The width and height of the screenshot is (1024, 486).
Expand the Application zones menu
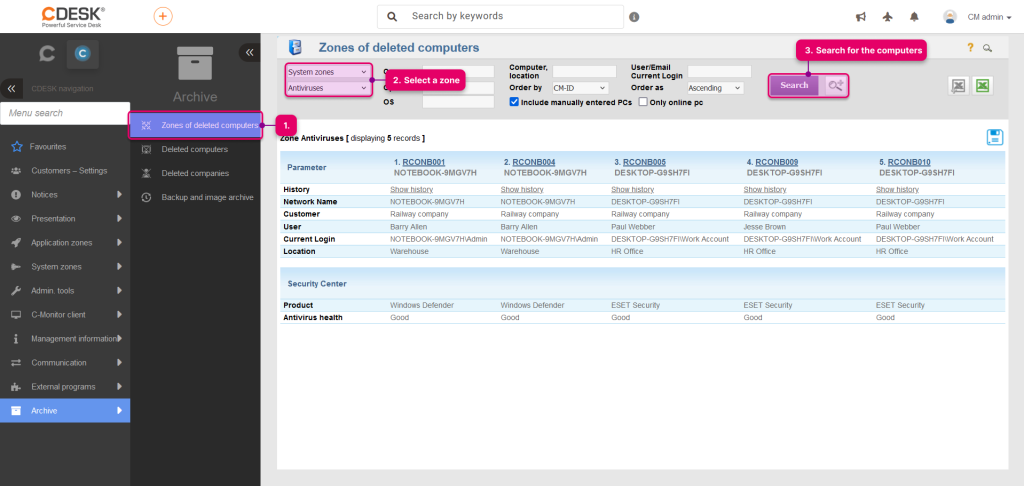pos(65,242)
